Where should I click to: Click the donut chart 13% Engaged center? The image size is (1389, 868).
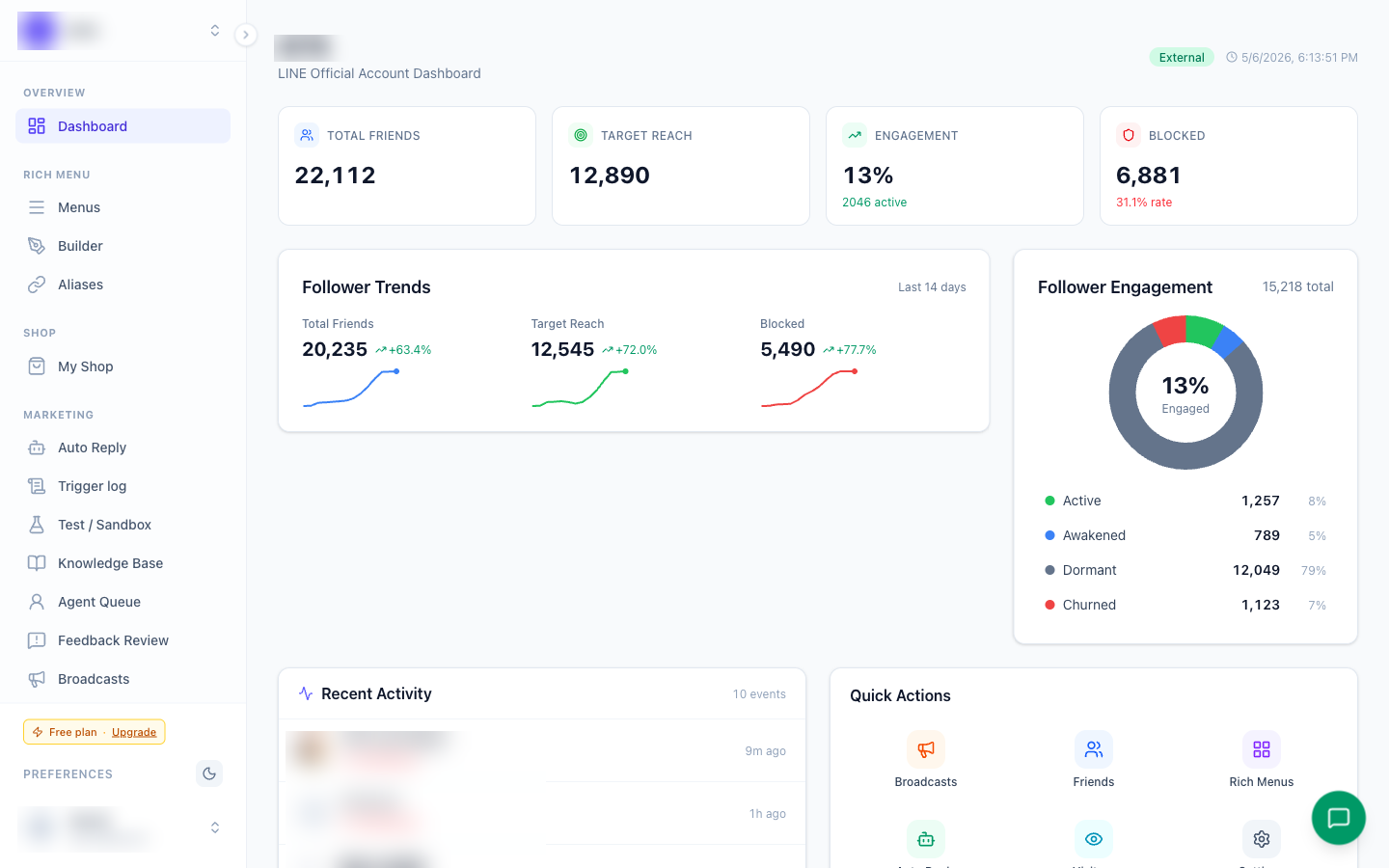tap(1185, 393)
